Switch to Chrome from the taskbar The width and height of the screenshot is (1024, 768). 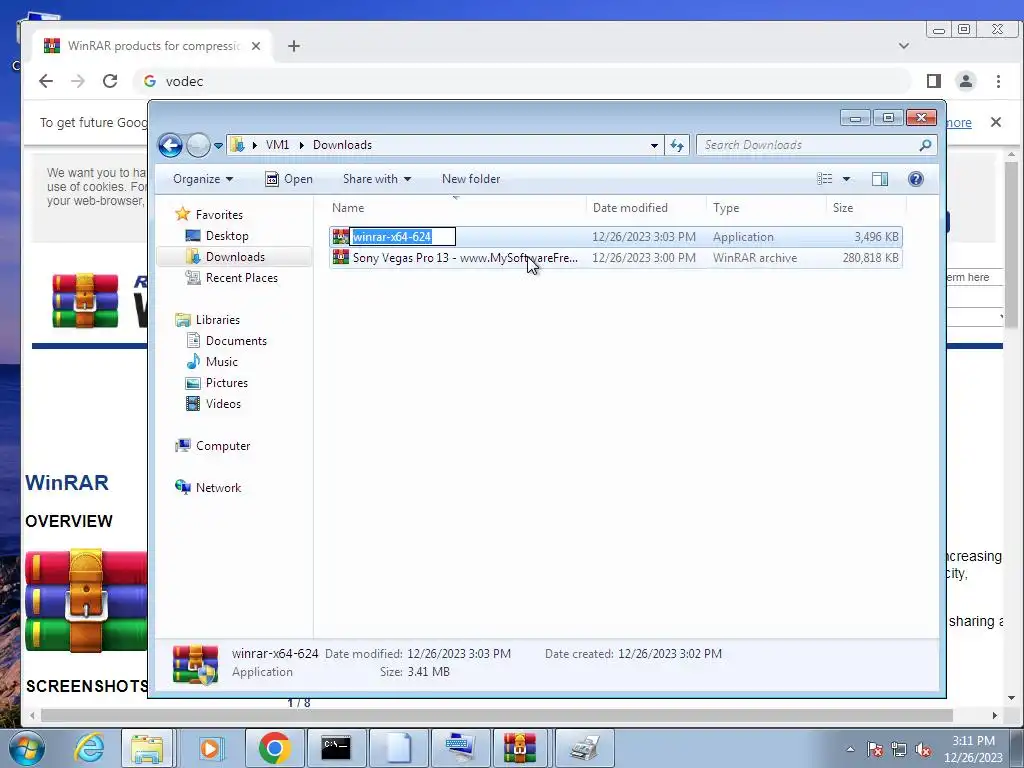pos(274,748)
